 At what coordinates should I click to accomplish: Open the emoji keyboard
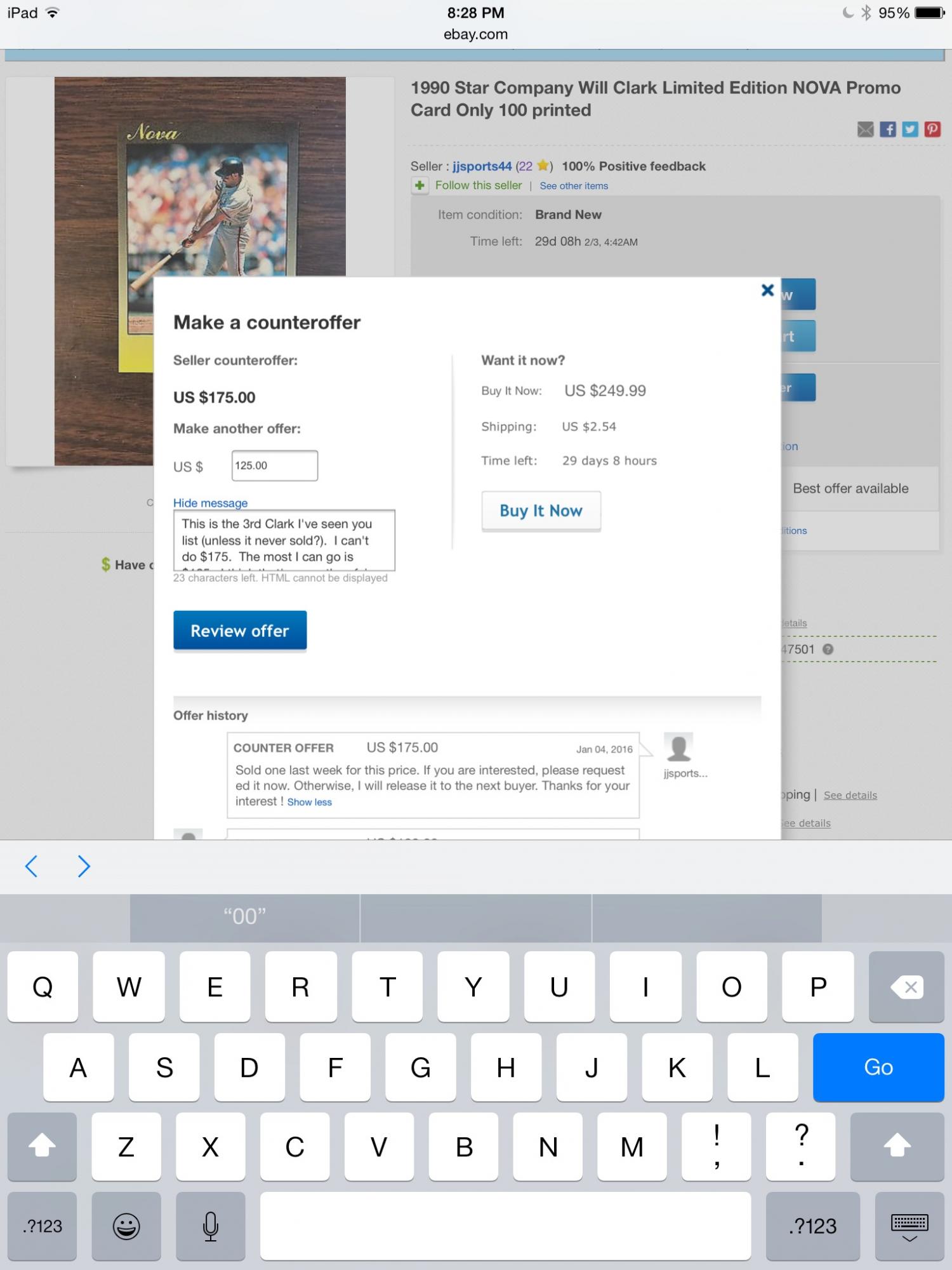click(126, 1226)
